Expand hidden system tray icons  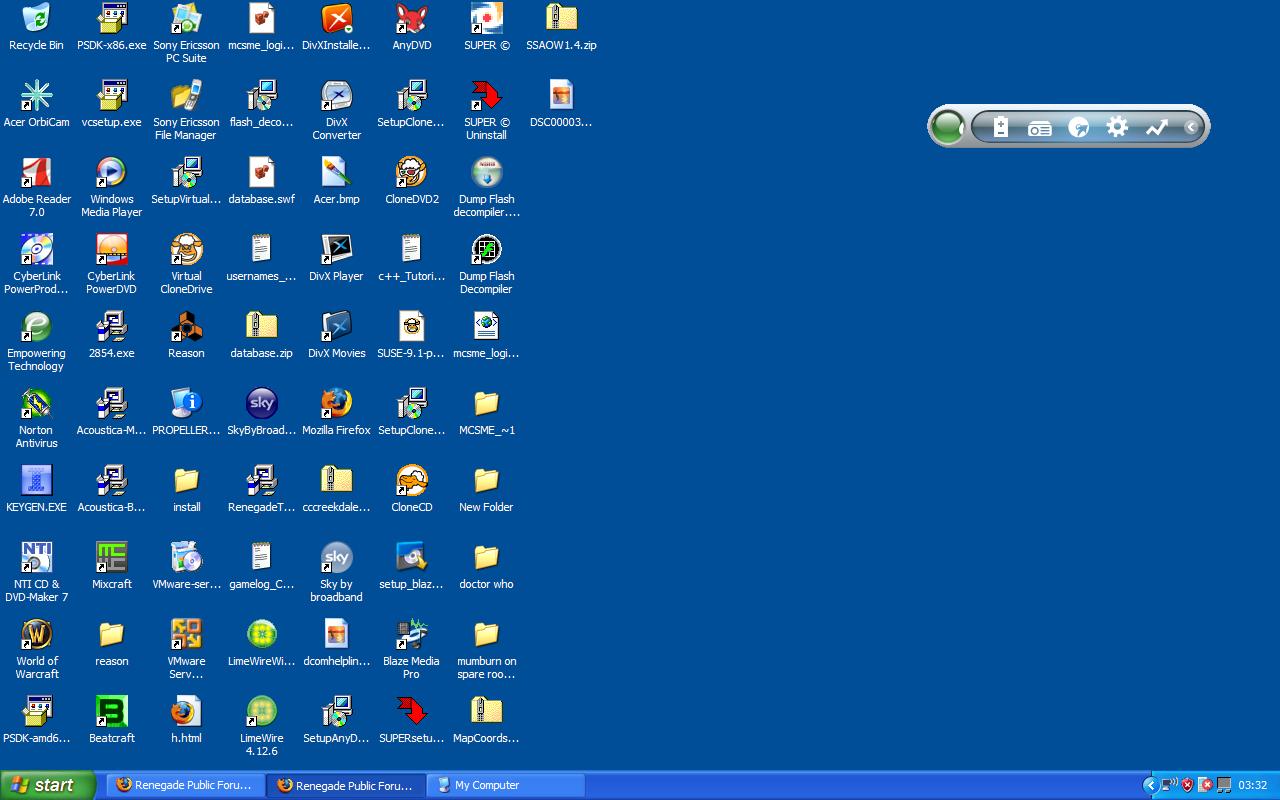coord(1150,785)
